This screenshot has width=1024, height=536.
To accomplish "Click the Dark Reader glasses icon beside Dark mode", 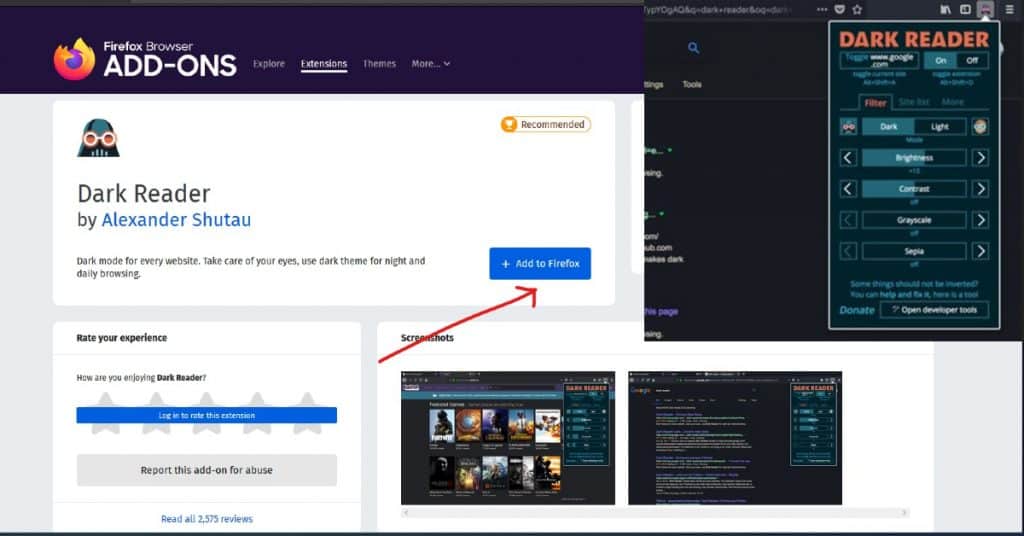I will [848, 127].
